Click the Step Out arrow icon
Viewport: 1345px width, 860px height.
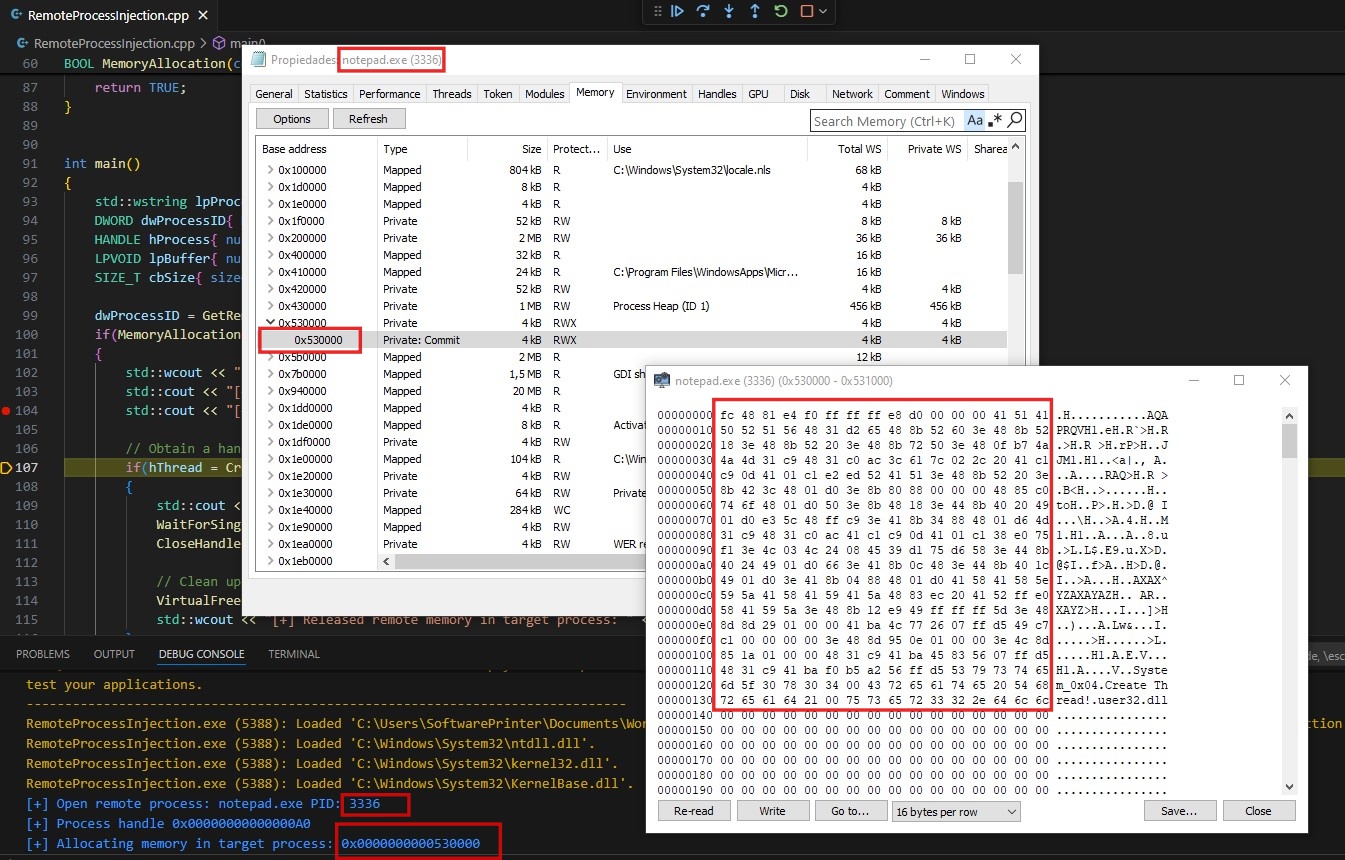click(754, 11)
